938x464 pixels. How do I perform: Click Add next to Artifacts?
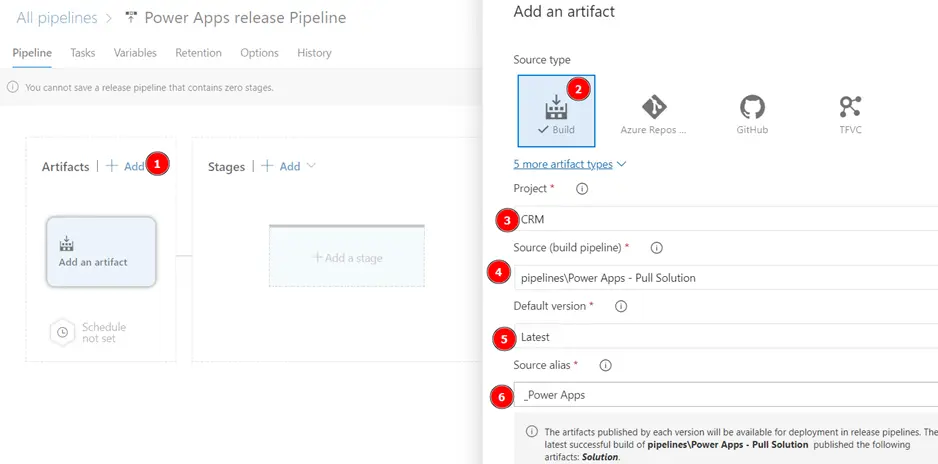click(x=126, y=166)
